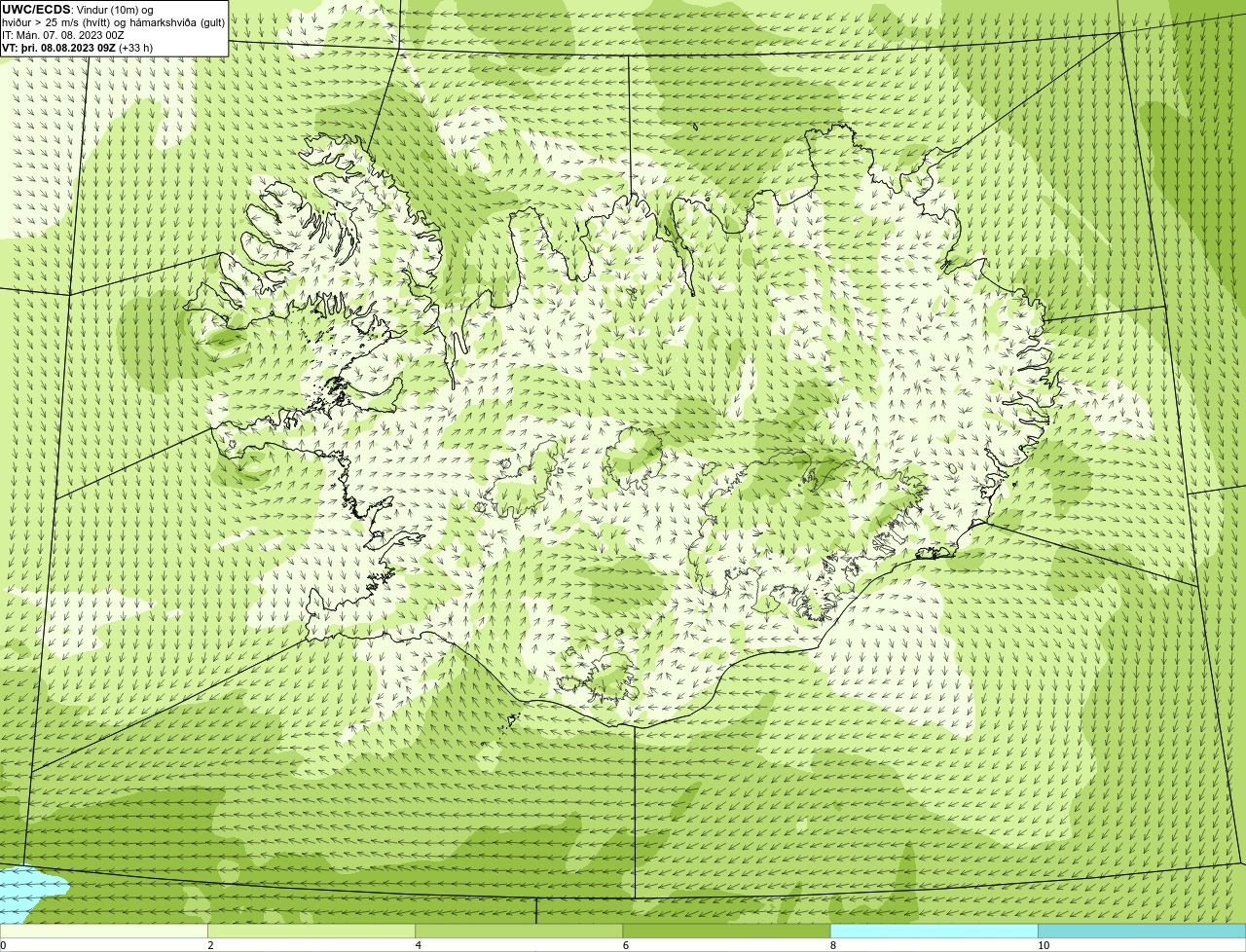Click the scale label '10'

pyautogui.click(x=1043, y=945)
